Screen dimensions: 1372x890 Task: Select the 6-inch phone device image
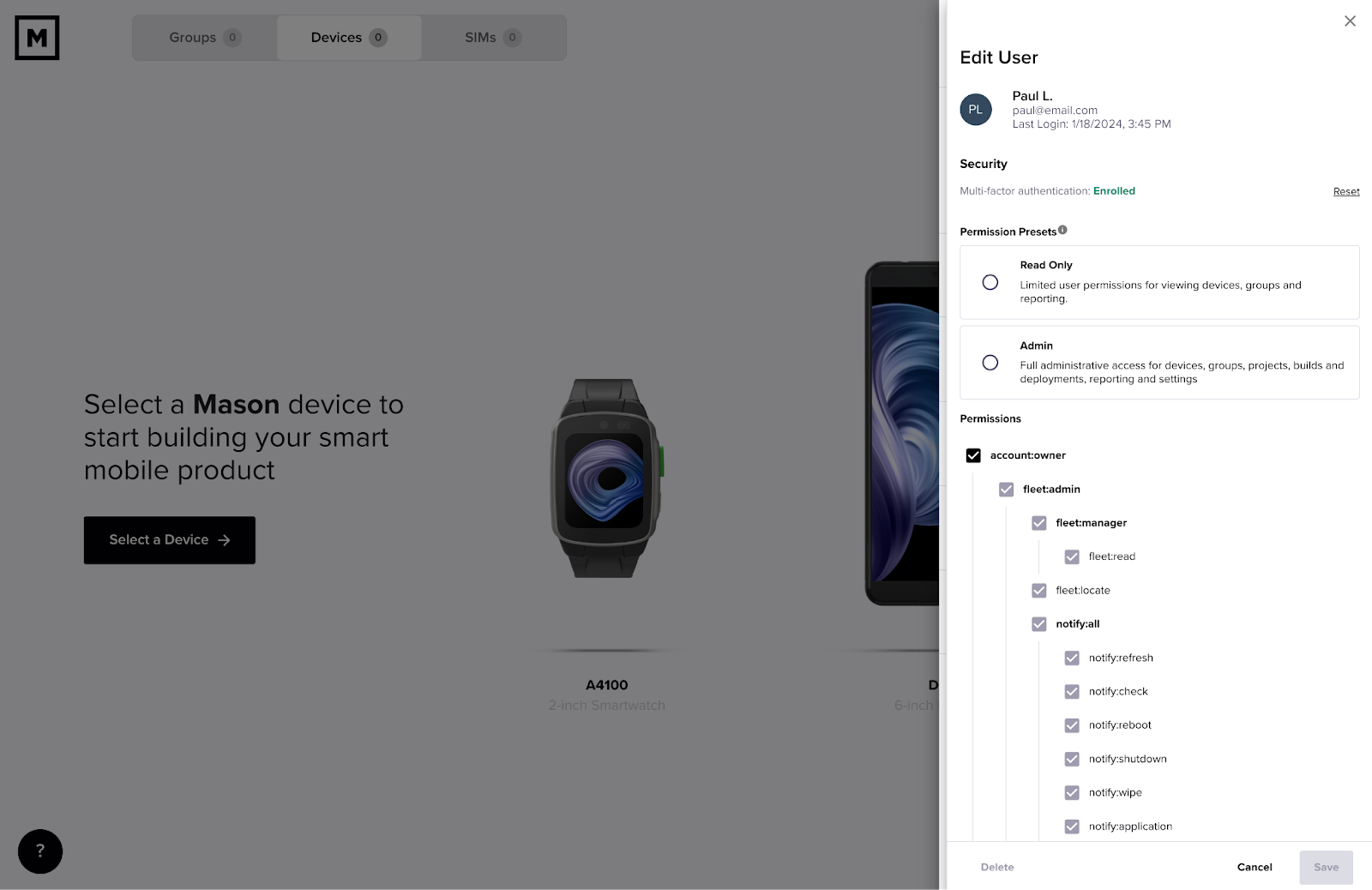click(x=902, y=434)
